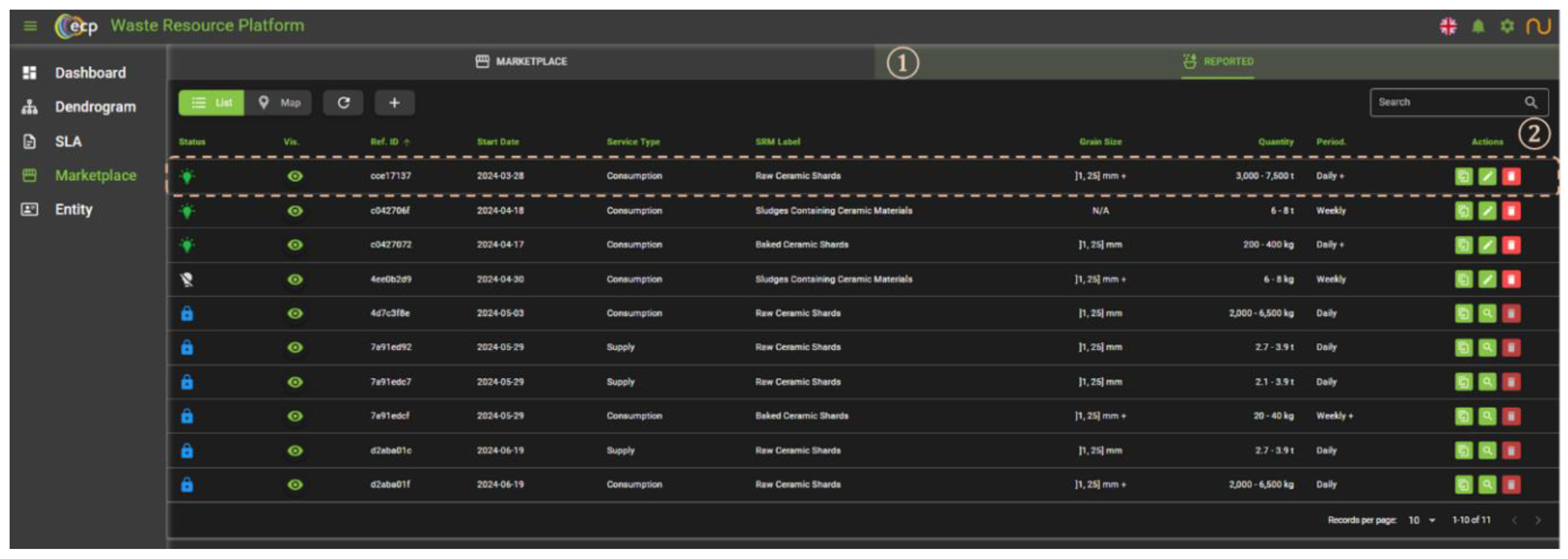Open the settings gear icon
Screen dimensions: 1568x559
pyautogui.click(x=1506, y=26)
